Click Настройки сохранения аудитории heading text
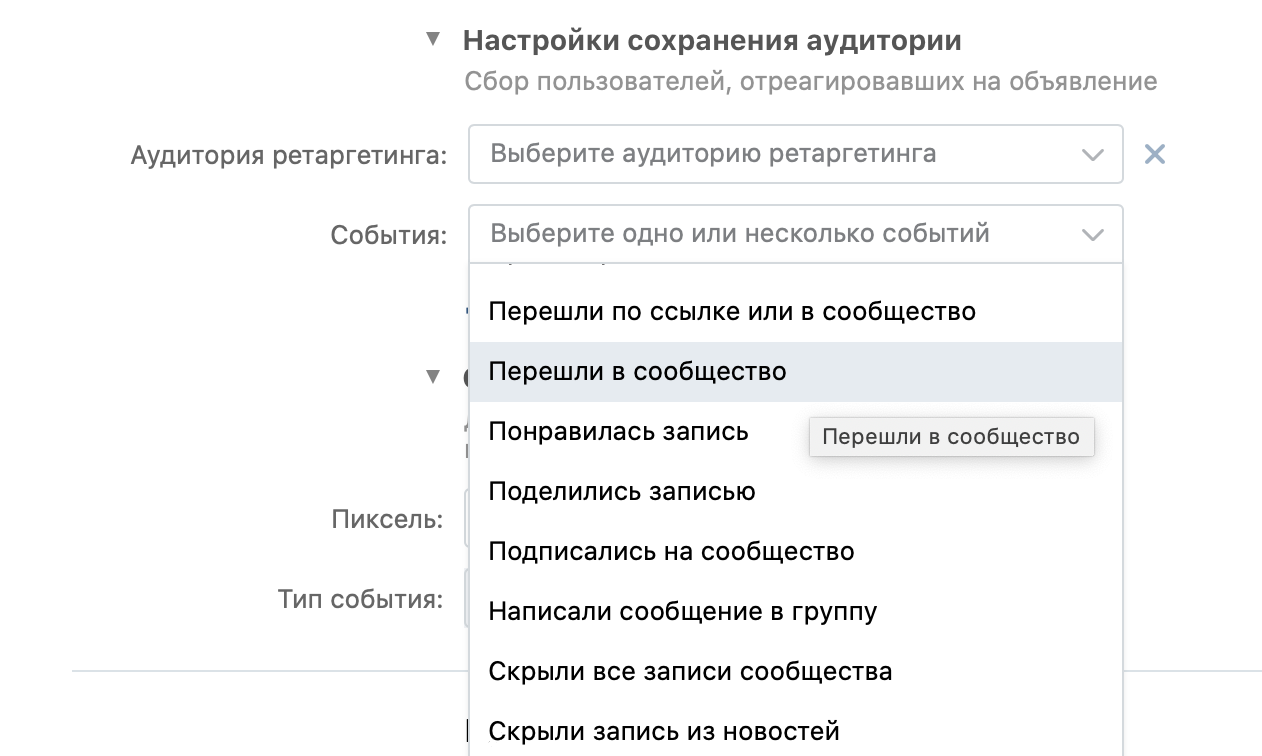Viewport: 1262px width, 756px height. coord(712,40)
